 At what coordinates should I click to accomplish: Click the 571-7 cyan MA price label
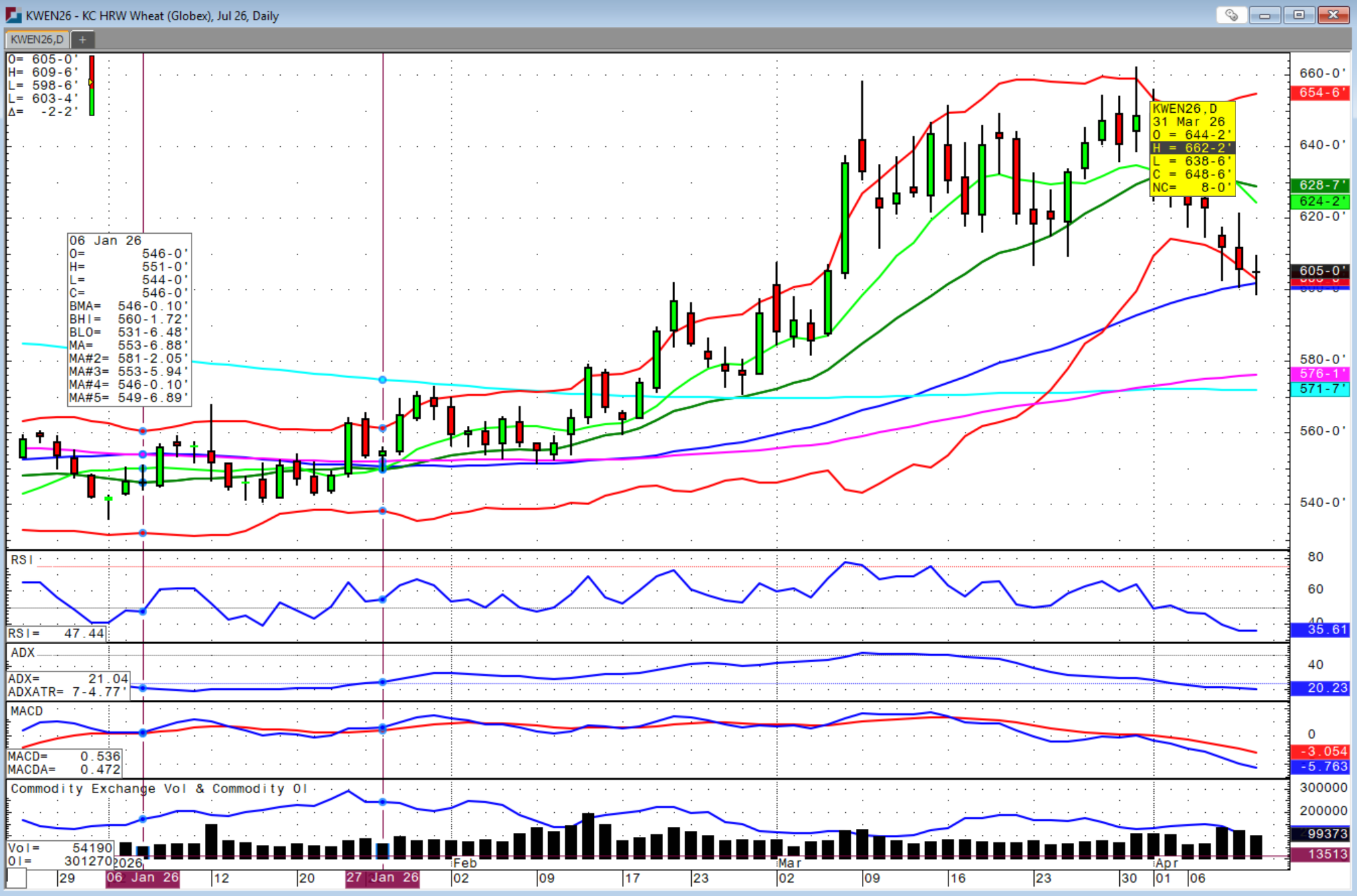tap(1319, 389)
